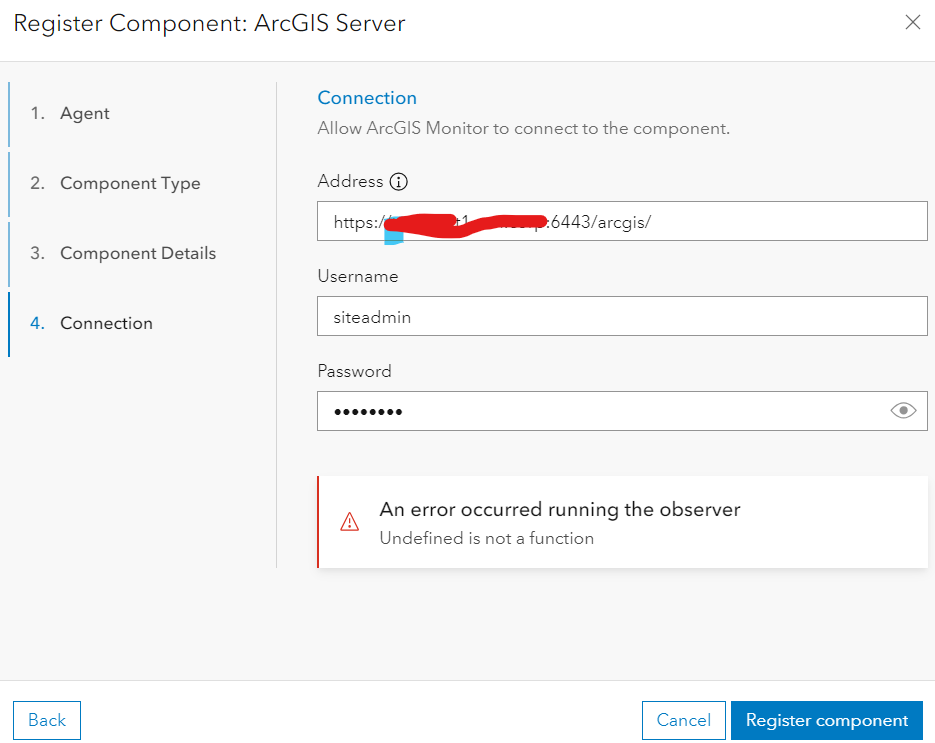This screenshot has height=743, width=935.
Task: Click the Username field label
Action: 358,276
